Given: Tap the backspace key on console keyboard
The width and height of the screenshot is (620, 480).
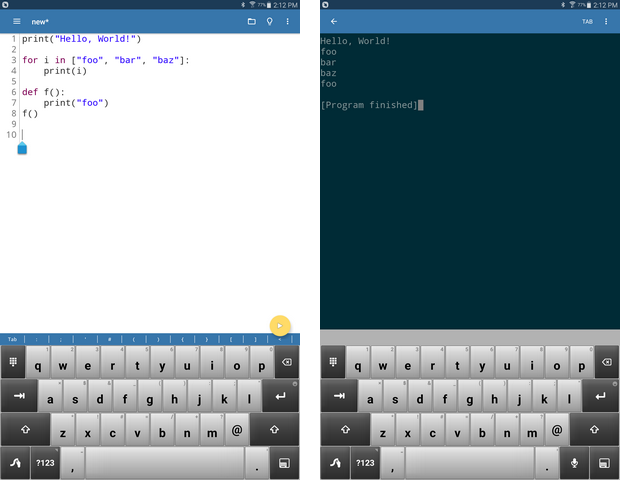Looking at the screenshot, I should click(607, 362).
